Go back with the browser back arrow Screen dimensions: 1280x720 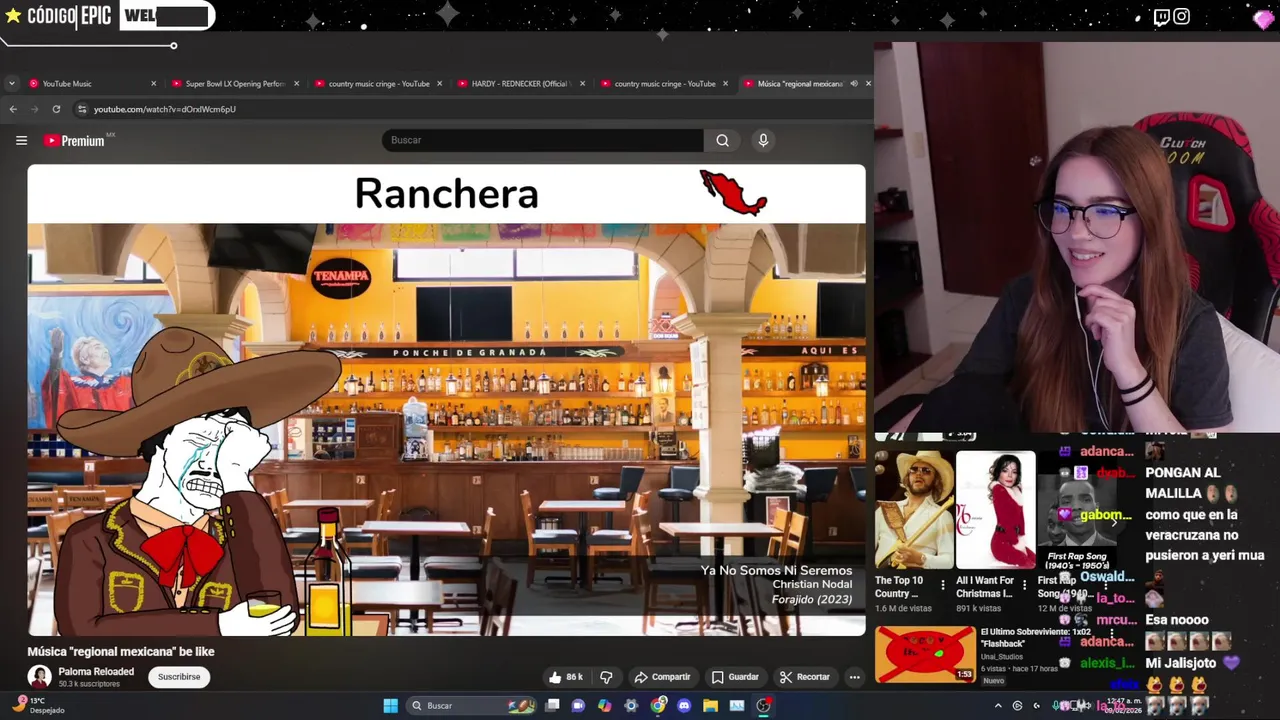click(13, 109)
